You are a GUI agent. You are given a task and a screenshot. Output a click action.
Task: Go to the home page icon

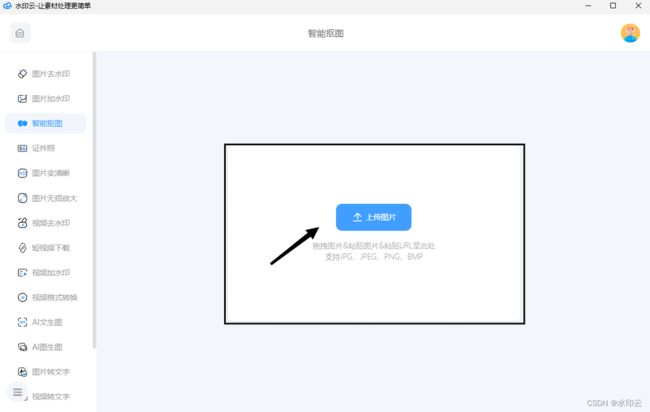pyautogui.click(x=20, y=33)
